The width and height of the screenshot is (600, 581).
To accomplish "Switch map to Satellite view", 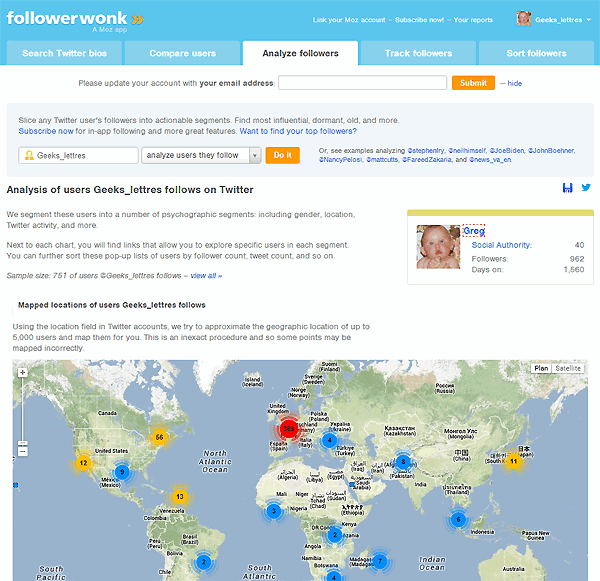I will point(568,368).
